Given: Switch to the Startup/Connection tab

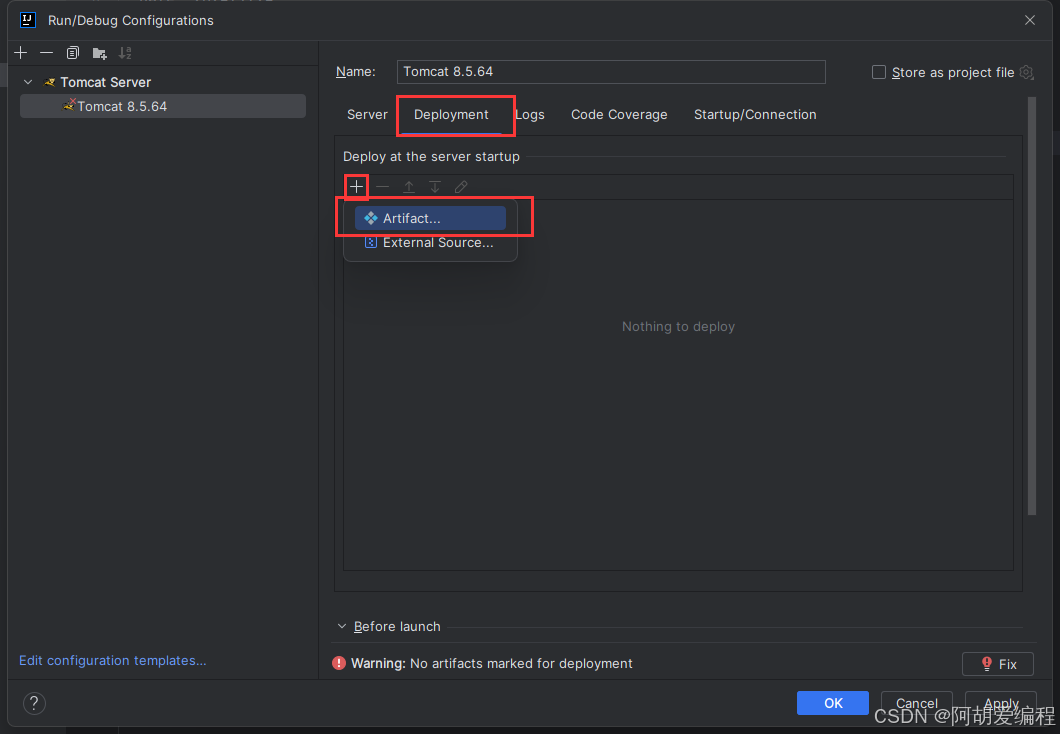Looking at the screenshot, I should click(x=754, y=114).
